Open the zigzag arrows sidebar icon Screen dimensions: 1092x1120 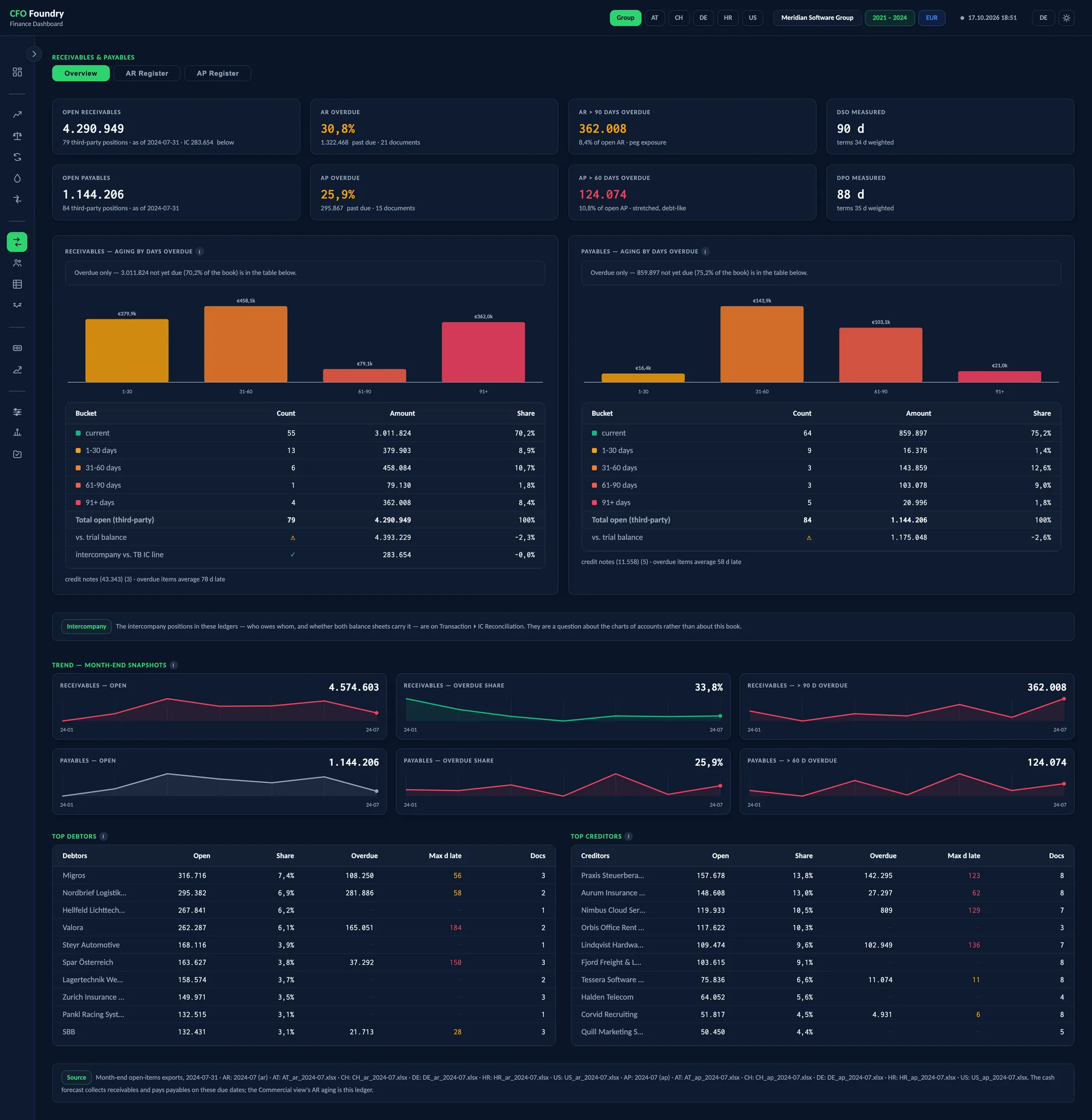[17, 305]
